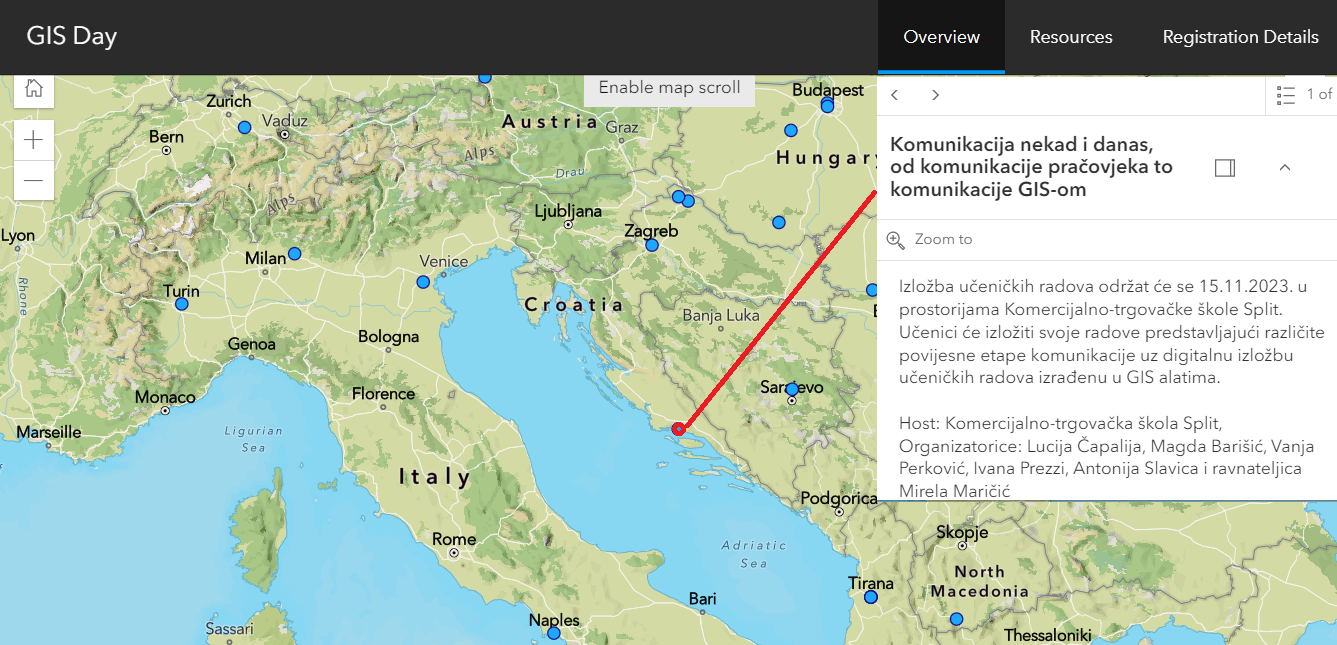Viewport: 1337px width, 645px height.
Task: Open the feature list menu icon
Action: (1286, 95)
